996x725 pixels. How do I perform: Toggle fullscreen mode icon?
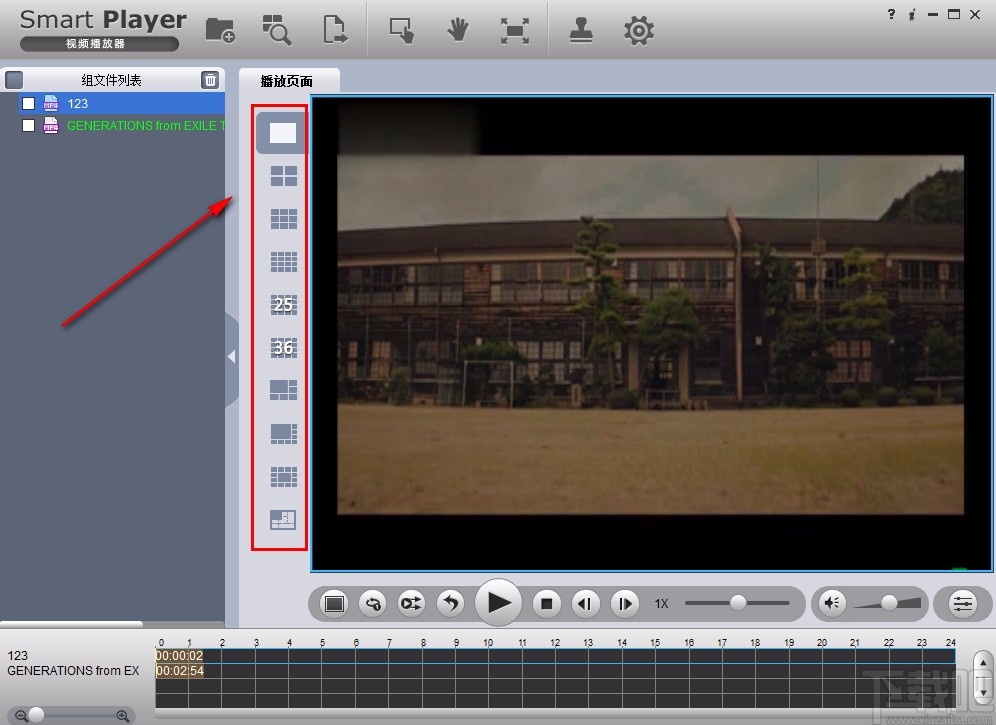pyautogui.click(x=515, y=30)
